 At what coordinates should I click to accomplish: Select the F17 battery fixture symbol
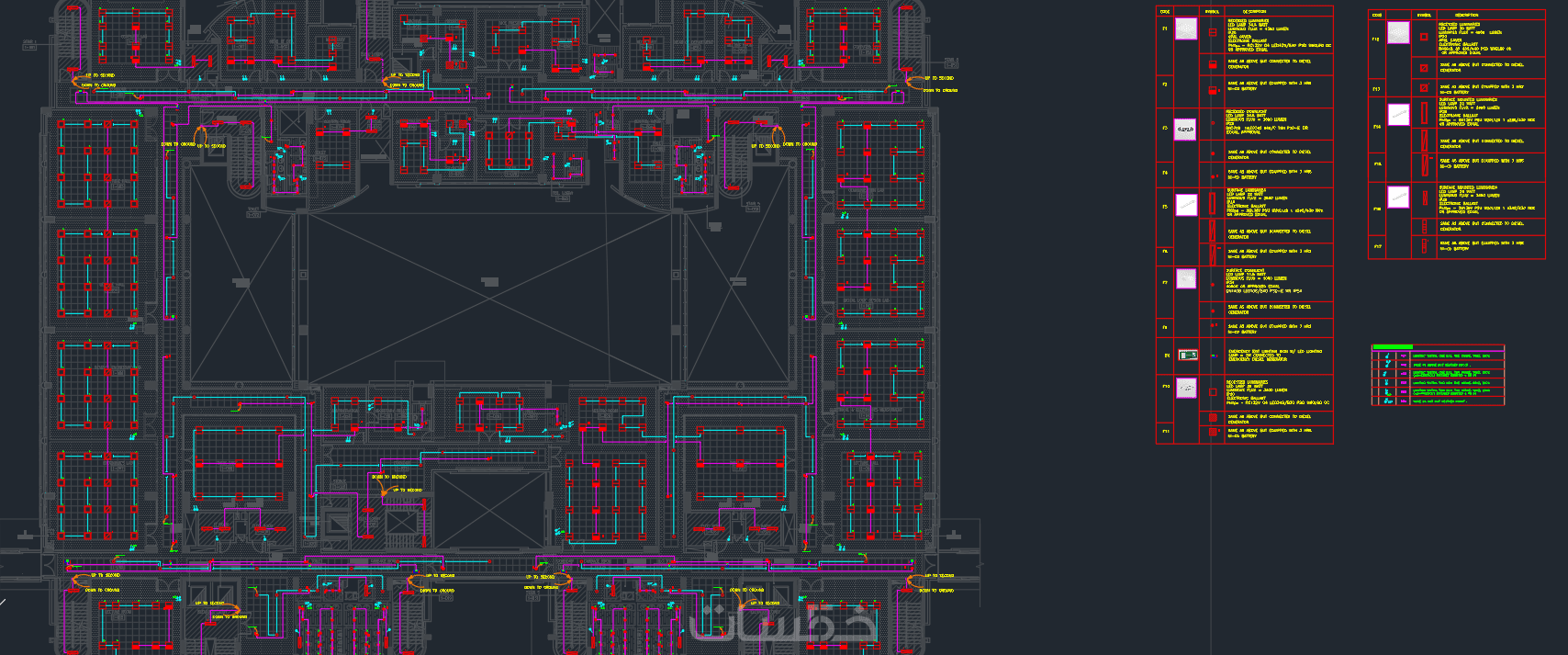click(x=1425, y=245)
